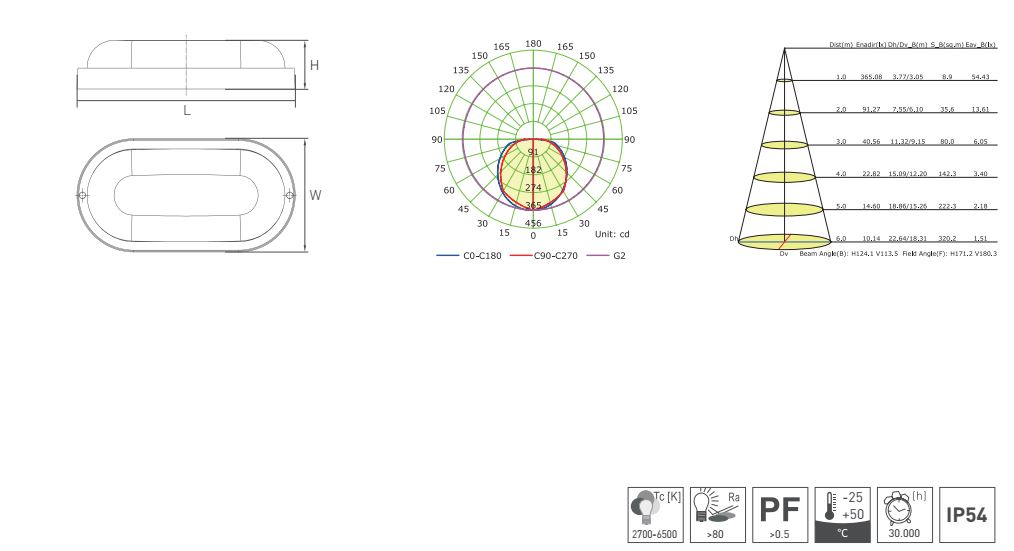This screenshot has height=551, width=1014.
Task: Click the blue C0-C180 legend entry
Action: point(469,255)
